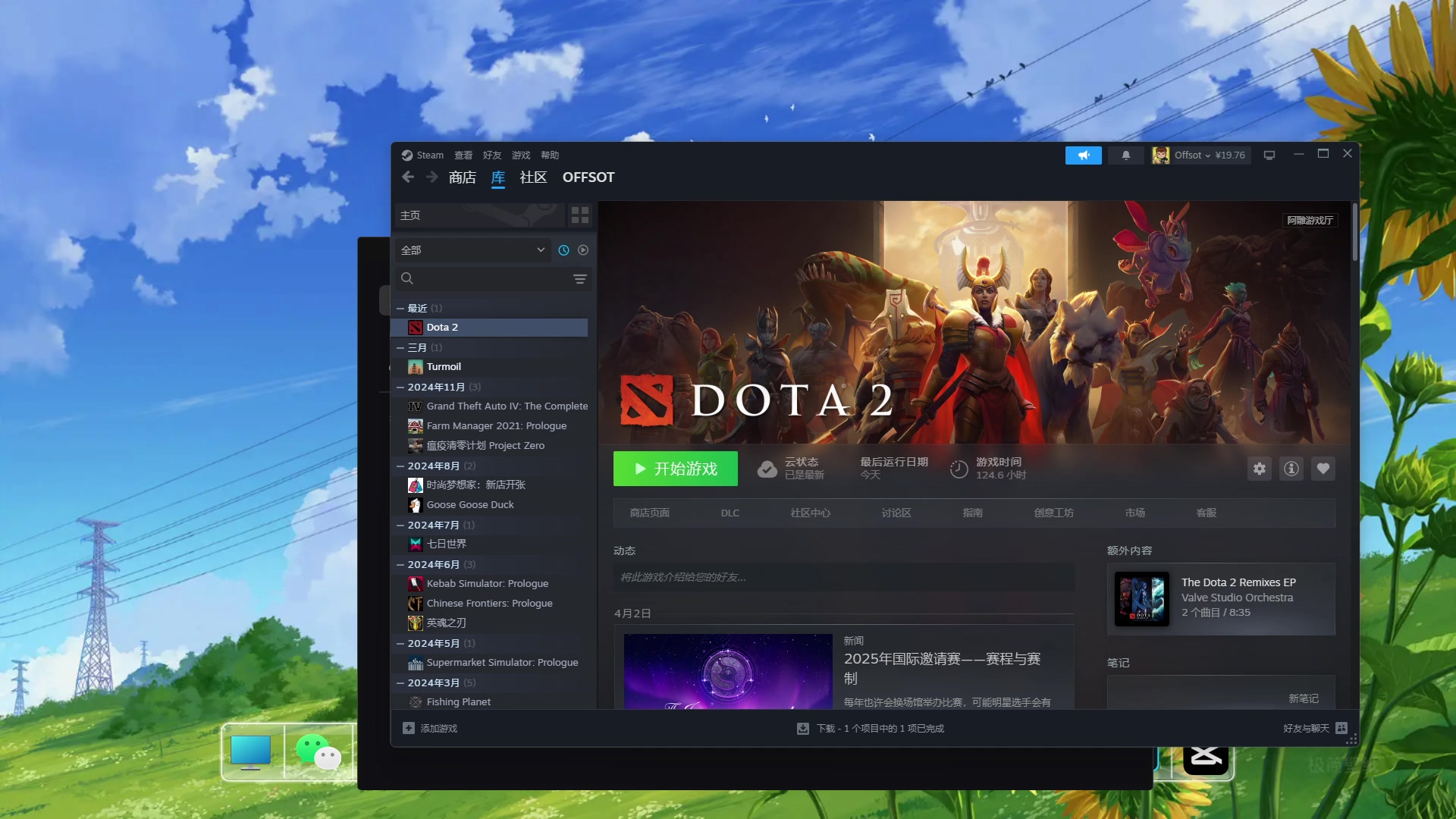Open Offsot account dropdown

(1200, 155)
